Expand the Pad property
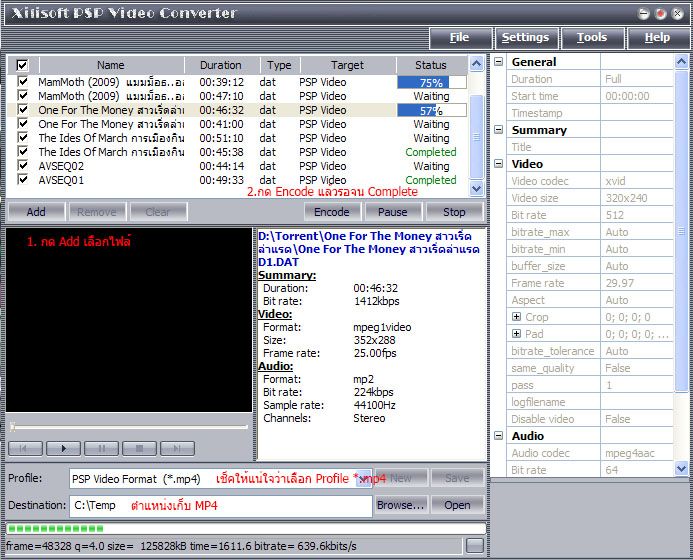693x560 pixels. coord(516,333)
